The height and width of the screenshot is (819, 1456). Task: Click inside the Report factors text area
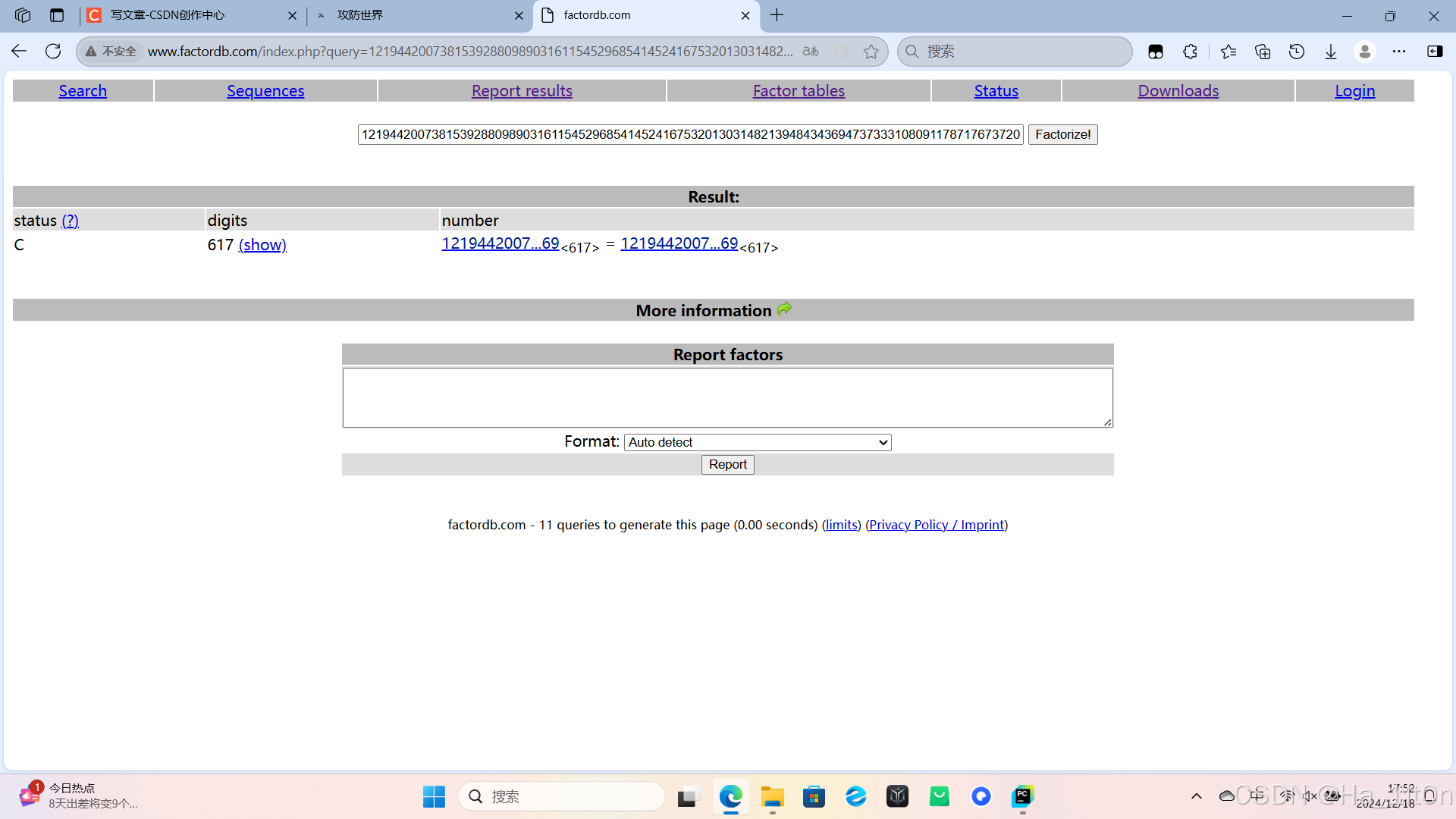[x=727, y=397]
